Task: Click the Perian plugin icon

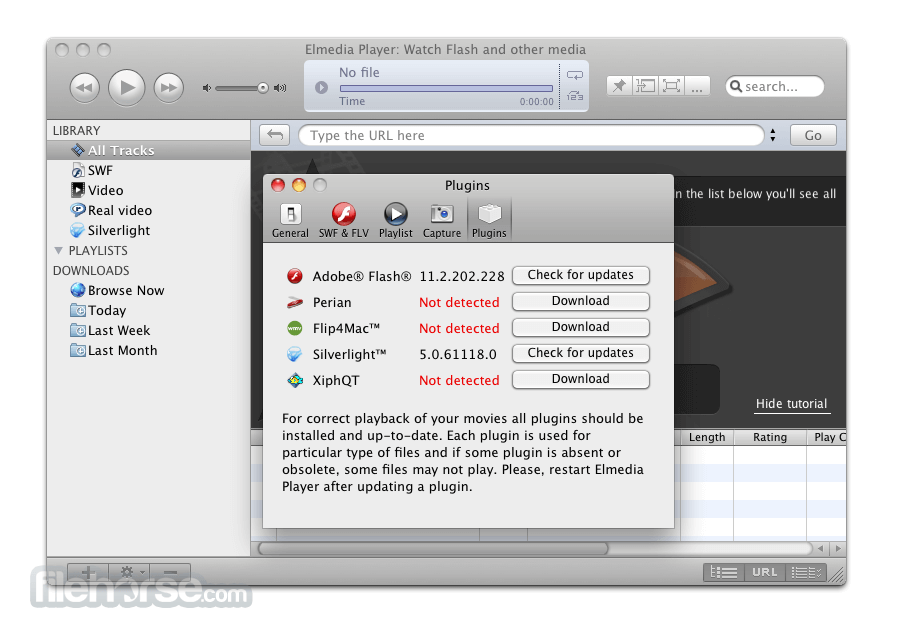Action: (295, 302)
